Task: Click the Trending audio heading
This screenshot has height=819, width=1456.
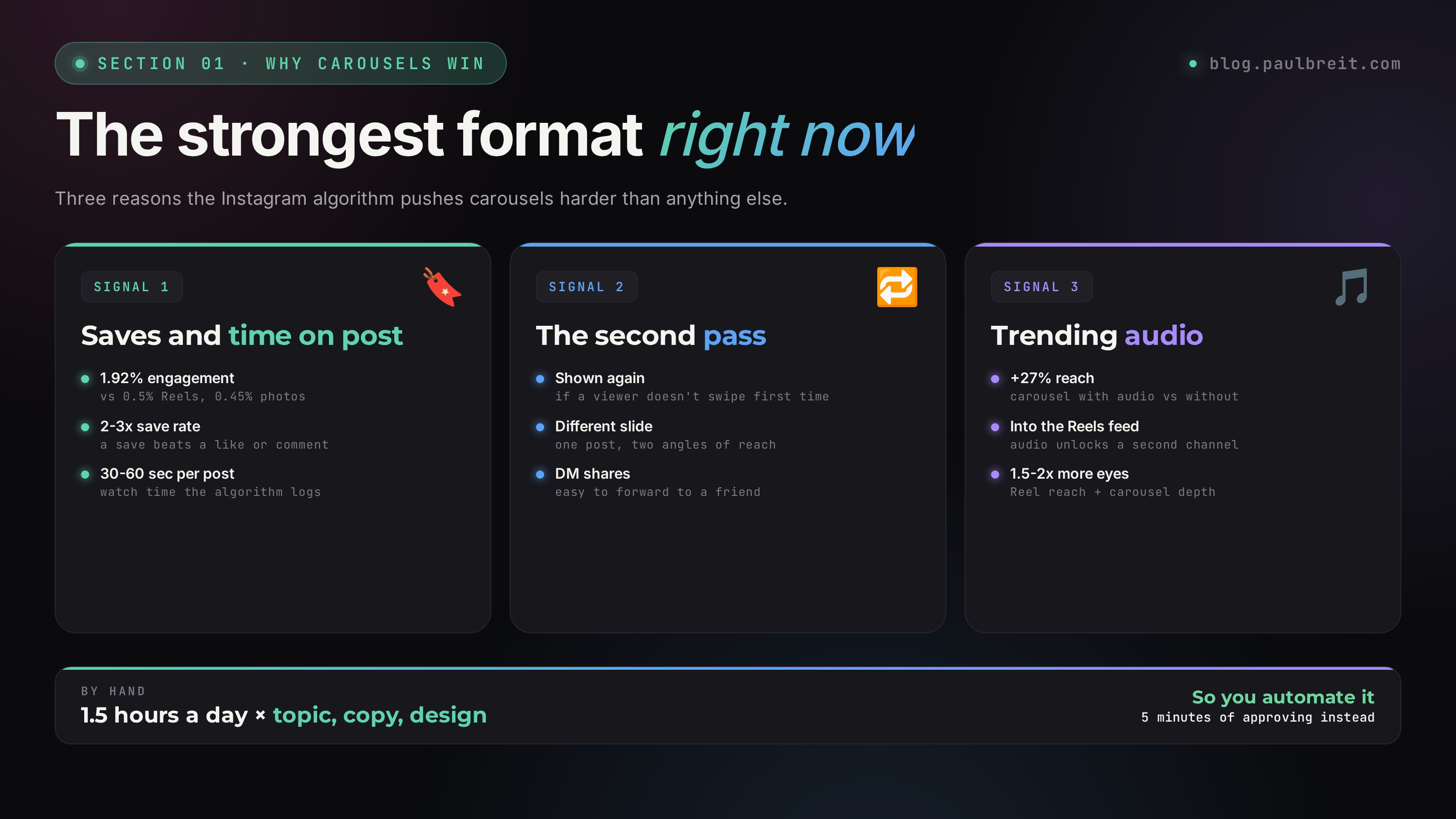Action: click(x=1097, y=336)
